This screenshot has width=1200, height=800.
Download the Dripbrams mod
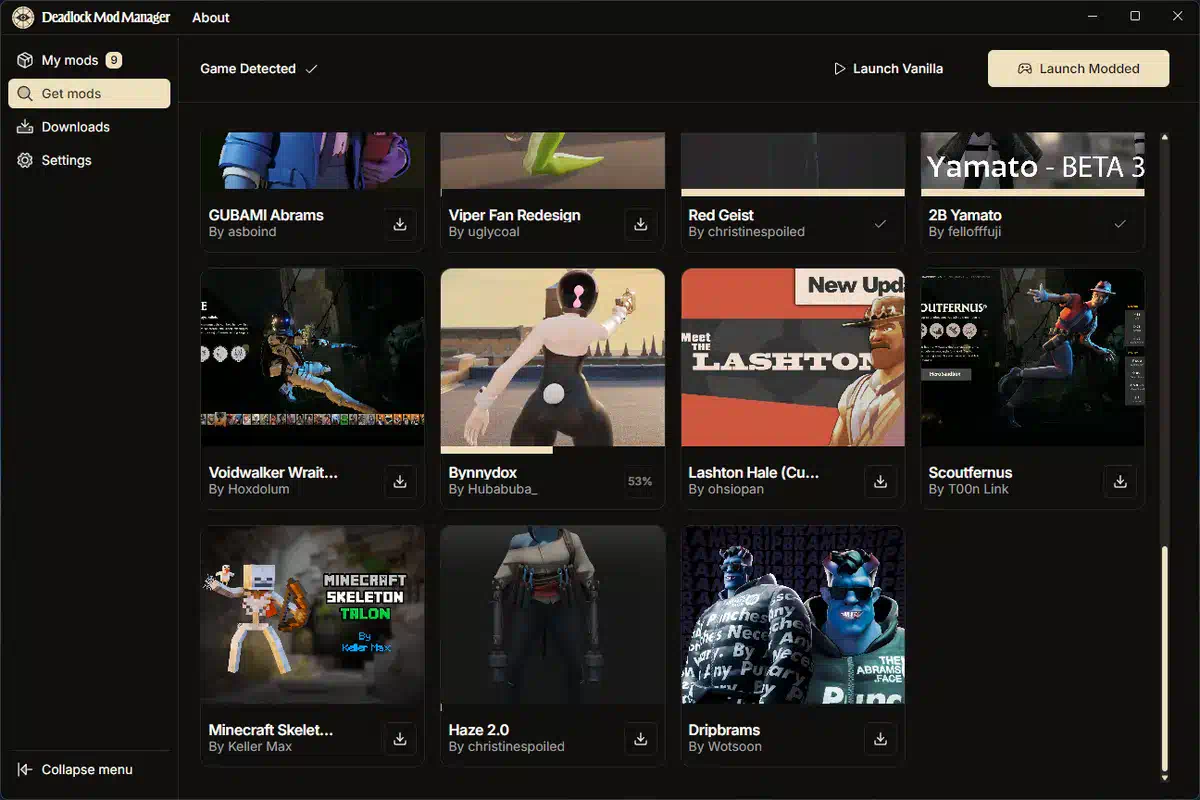(x=880, y=739)
